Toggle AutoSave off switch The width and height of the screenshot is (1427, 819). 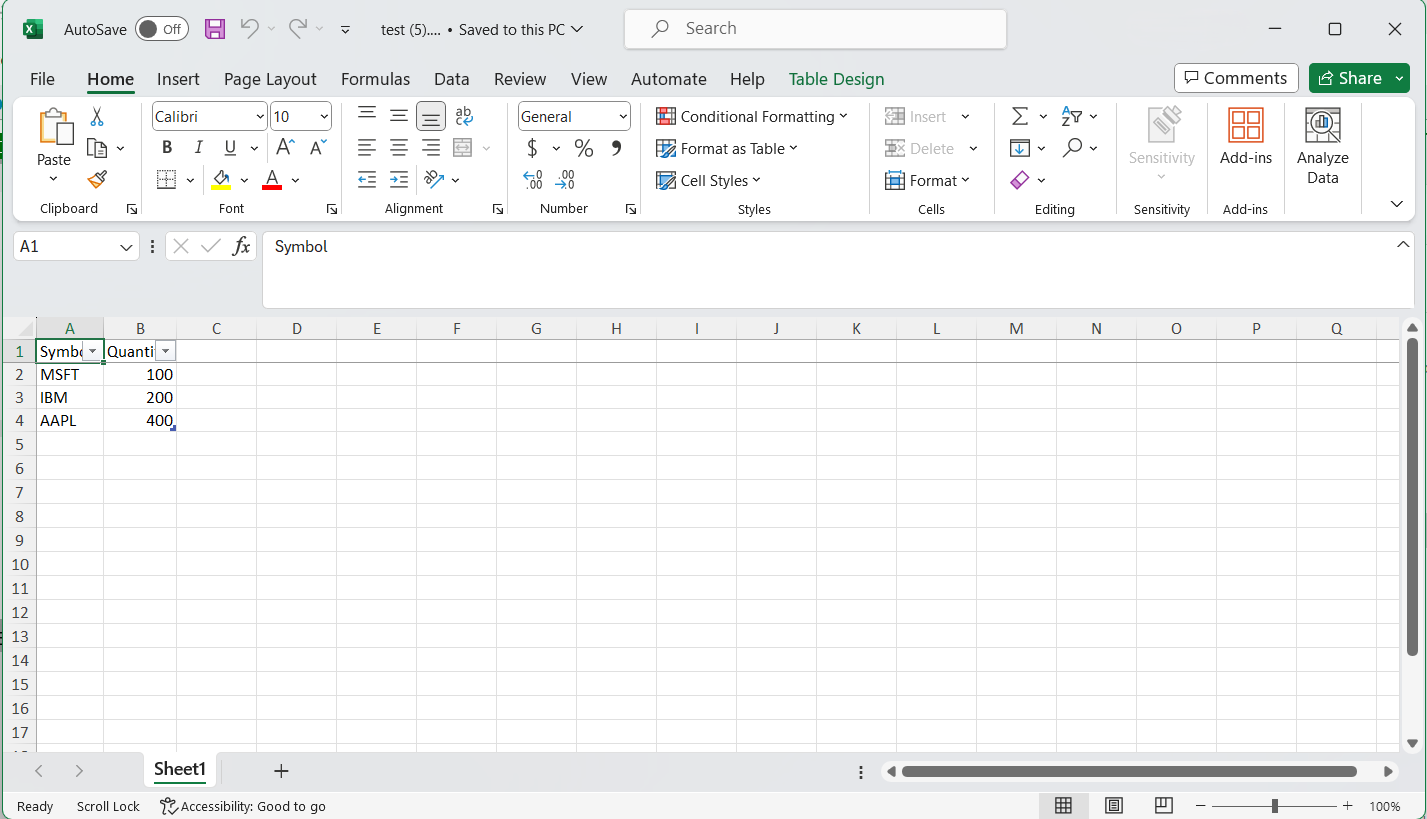tap(161, 29)
